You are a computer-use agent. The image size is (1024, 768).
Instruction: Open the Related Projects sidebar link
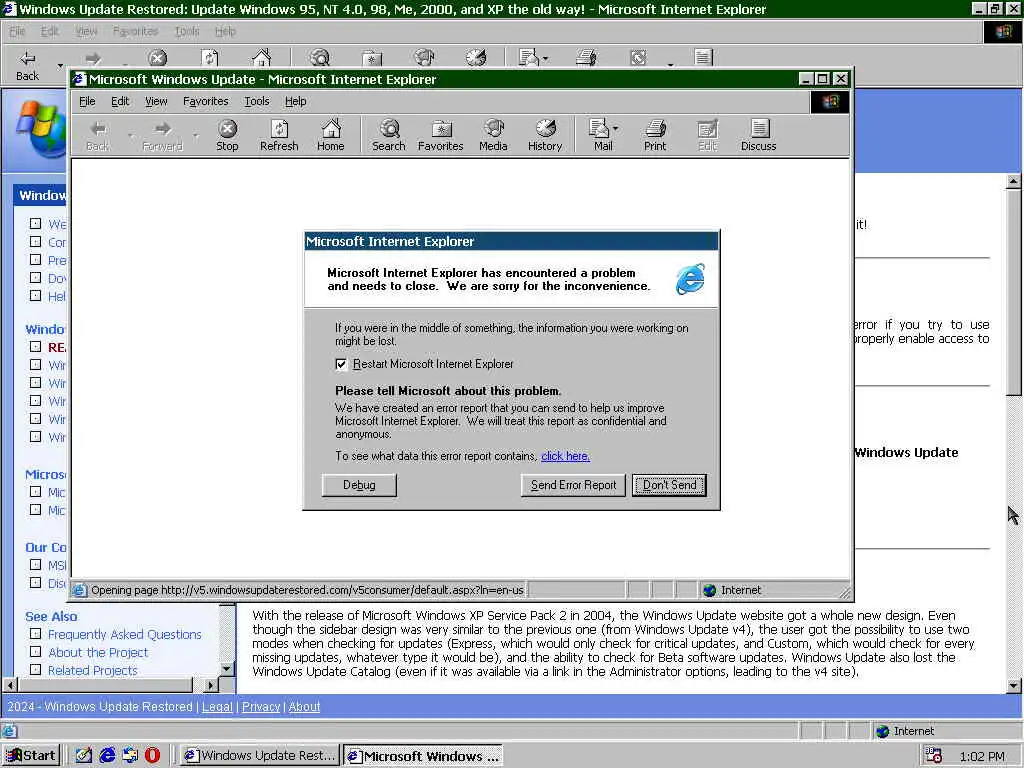pyautogui.click(x=93, y=671)
